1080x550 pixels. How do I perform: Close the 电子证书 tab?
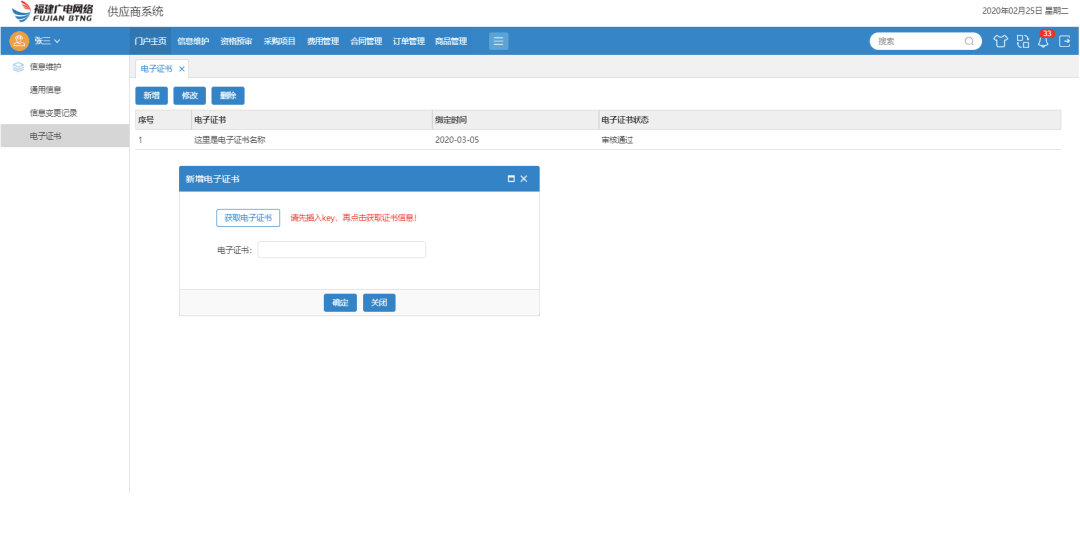[181, 69]
